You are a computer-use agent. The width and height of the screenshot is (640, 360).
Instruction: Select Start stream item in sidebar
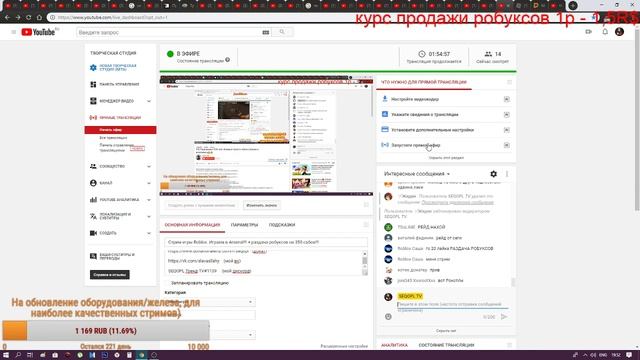(x=120, y=130)
